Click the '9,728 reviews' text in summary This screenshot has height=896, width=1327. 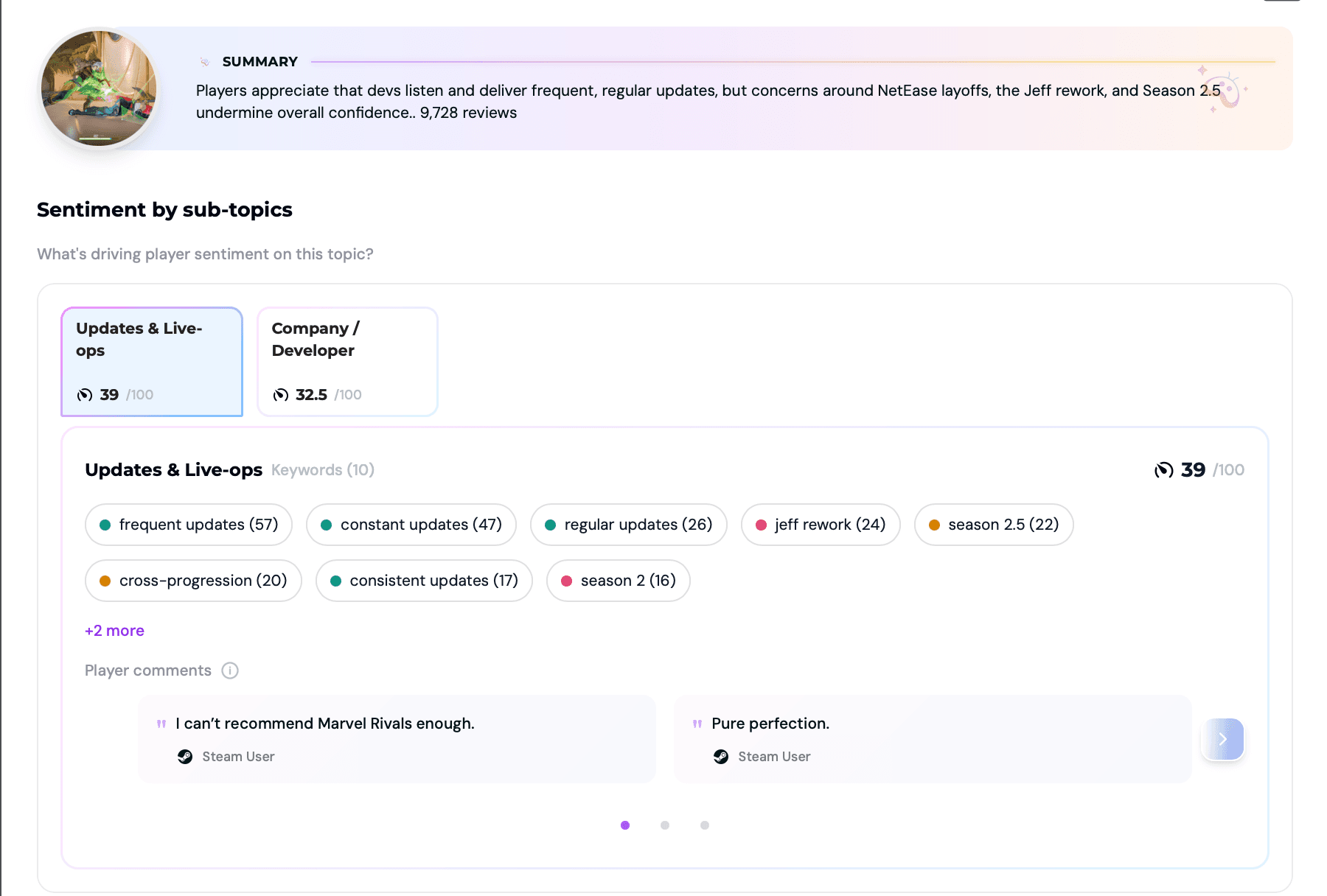(x=468, y=113)
